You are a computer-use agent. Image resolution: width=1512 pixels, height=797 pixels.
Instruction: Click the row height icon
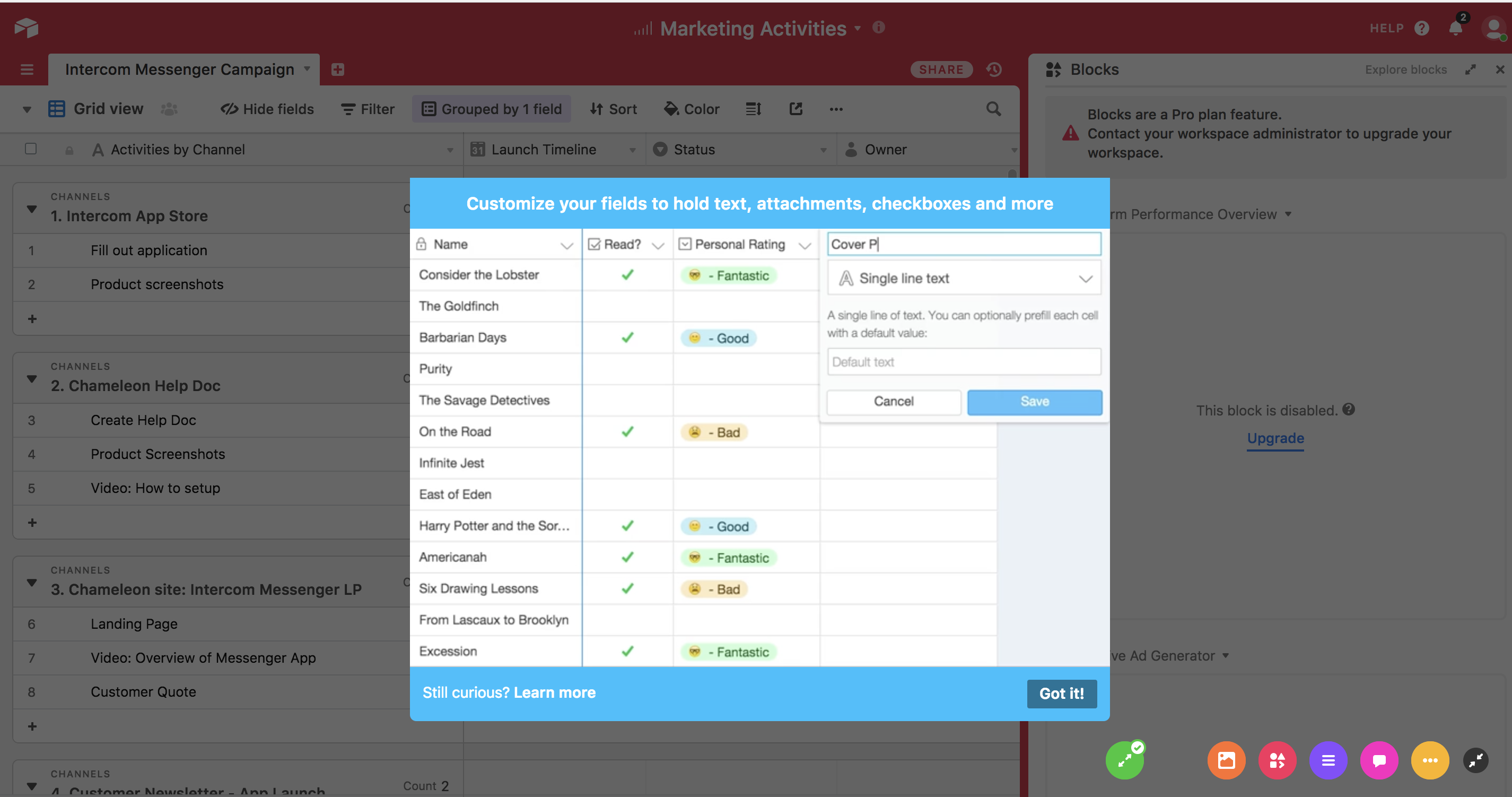(x=753, y=109)
